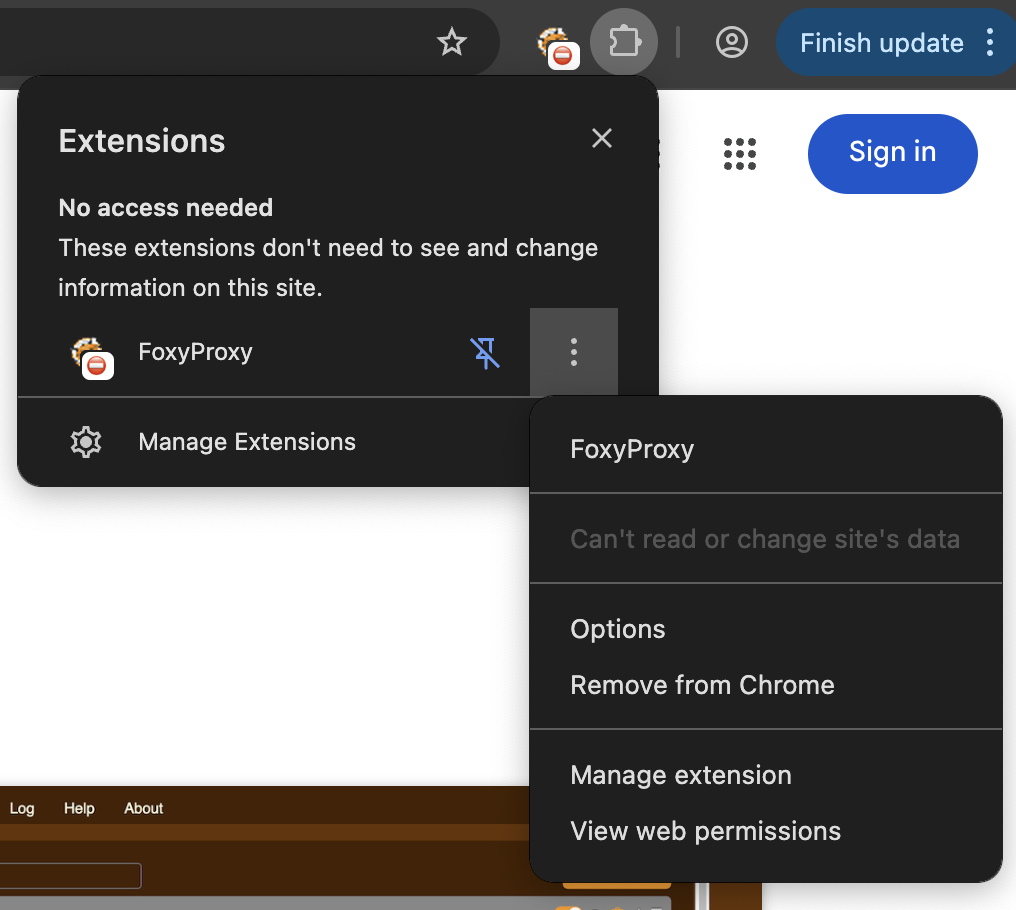Click the Manage Extensions gear icon
Image resolution: width=1016 pixels, height=910 pixels.
[x=86, y=442]
